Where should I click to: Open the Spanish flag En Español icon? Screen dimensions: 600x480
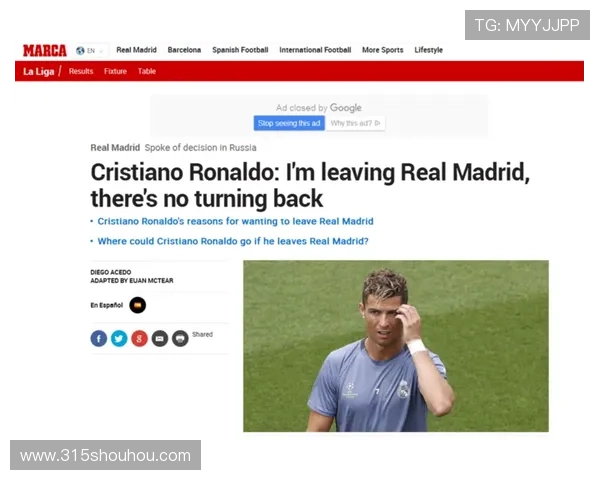pyautogui.click(x=137, y=305)
